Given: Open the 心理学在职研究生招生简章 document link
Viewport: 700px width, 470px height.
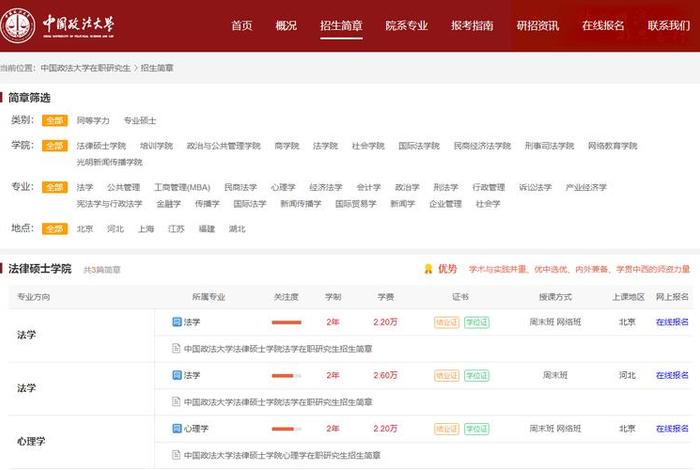Looking at the screenshot, I should pyautogui.click(x=282, y=455).
